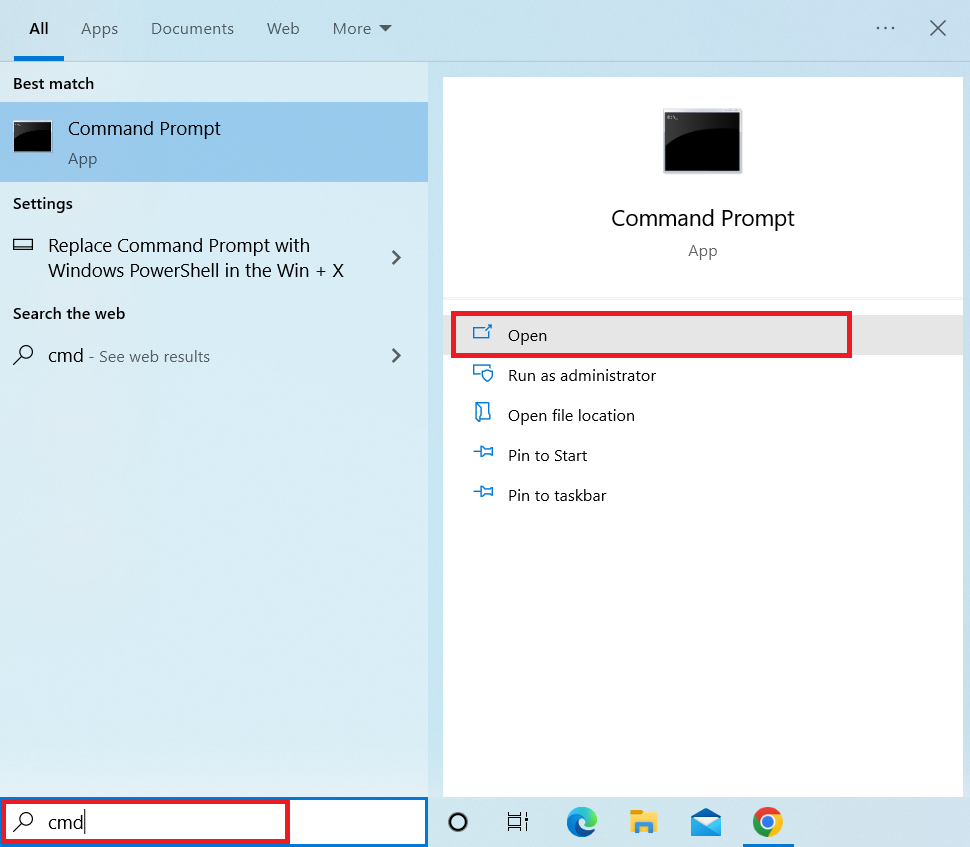Image resolution: width=970 pixels, height=847 pixels.
Task: Open the ellipsis options menu
Action: point(884,28)
